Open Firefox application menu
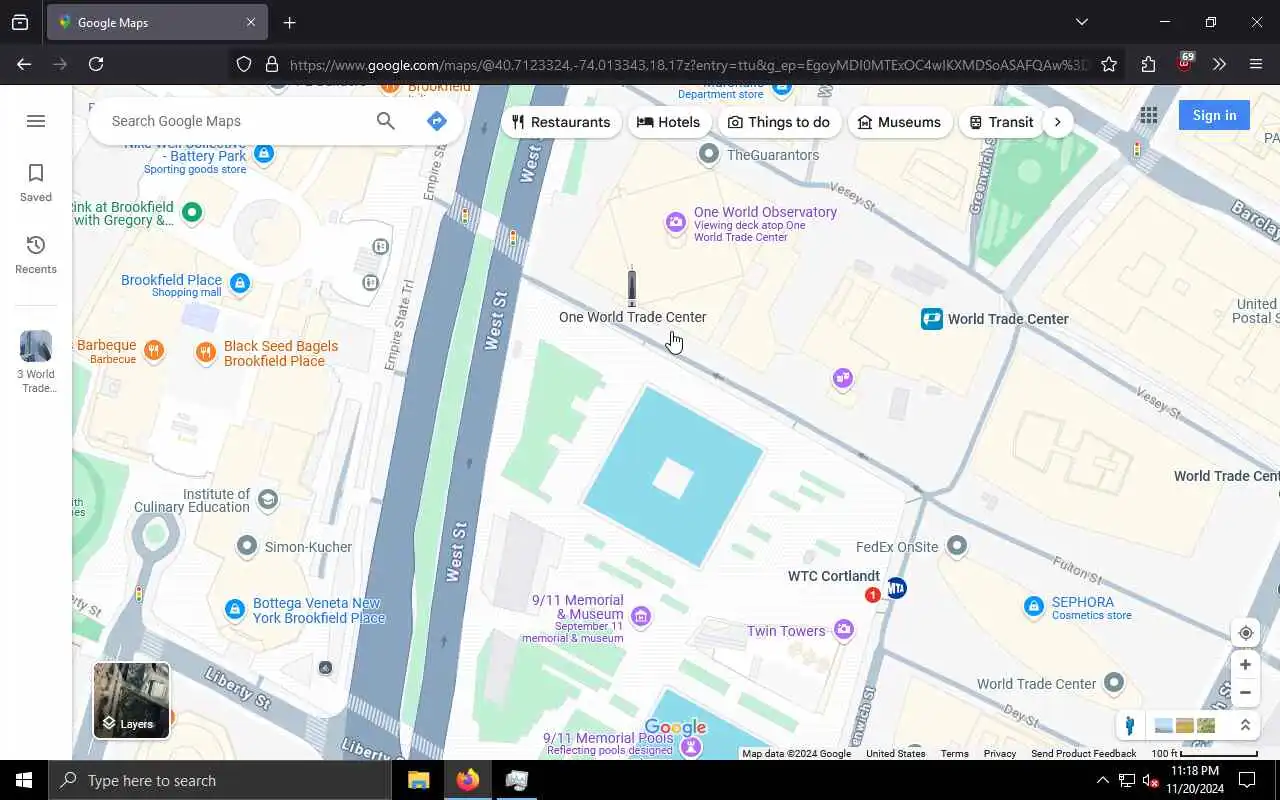 pos(1256,64)
